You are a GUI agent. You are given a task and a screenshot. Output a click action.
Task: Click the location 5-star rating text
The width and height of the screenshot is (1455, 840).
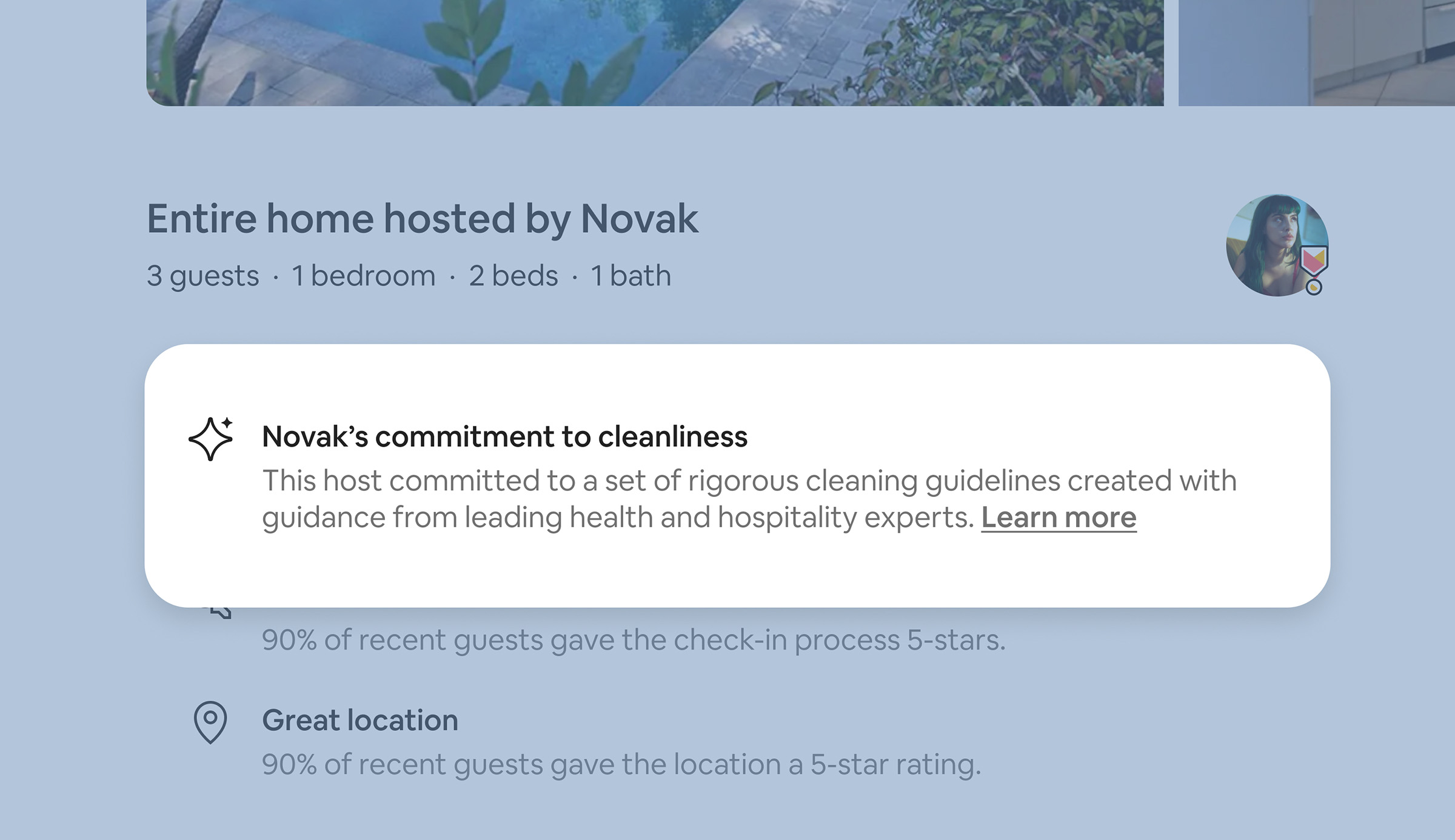coord(621,765)
